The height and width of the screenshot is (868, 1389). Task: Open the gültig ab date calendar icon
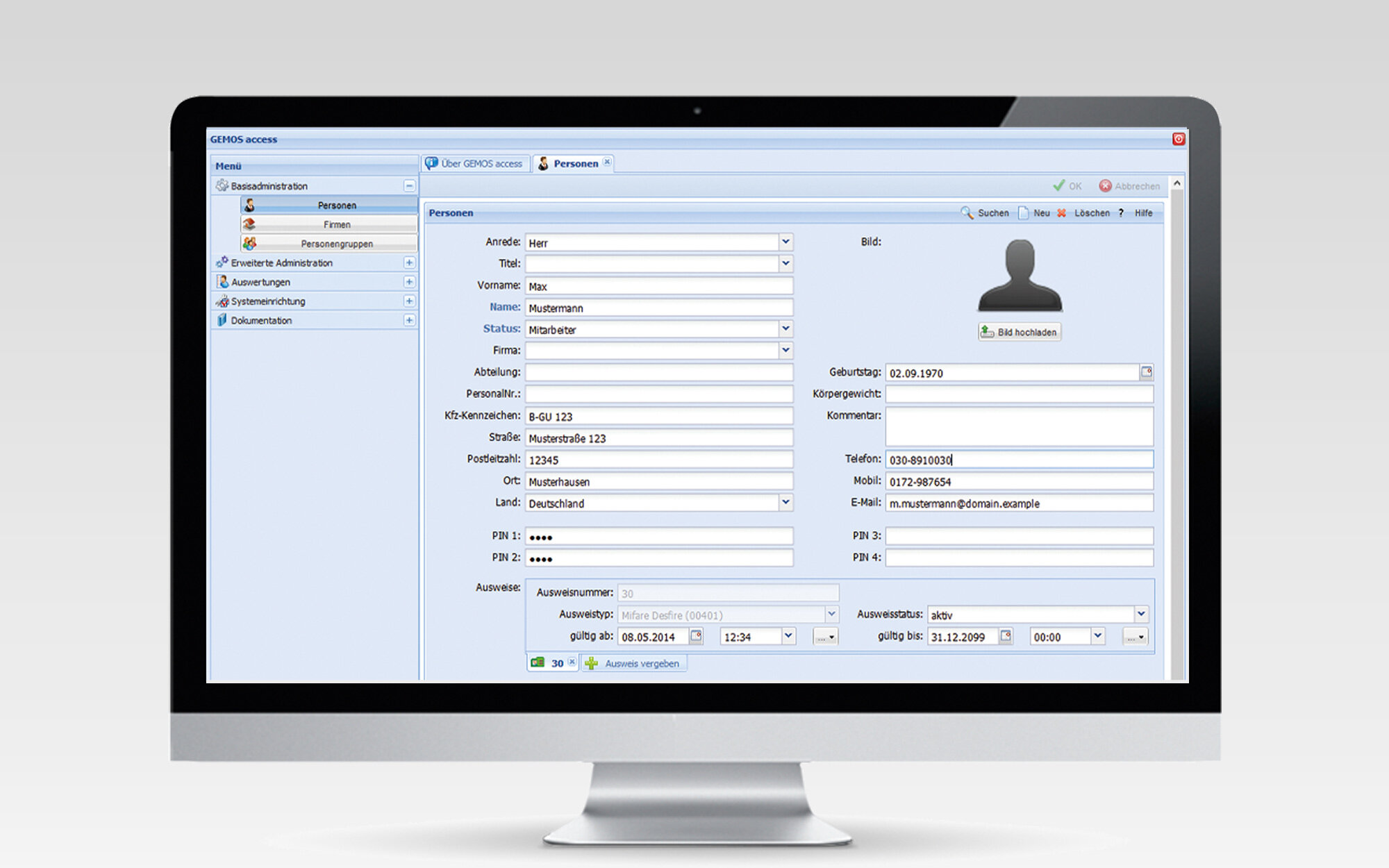(696, 636)
